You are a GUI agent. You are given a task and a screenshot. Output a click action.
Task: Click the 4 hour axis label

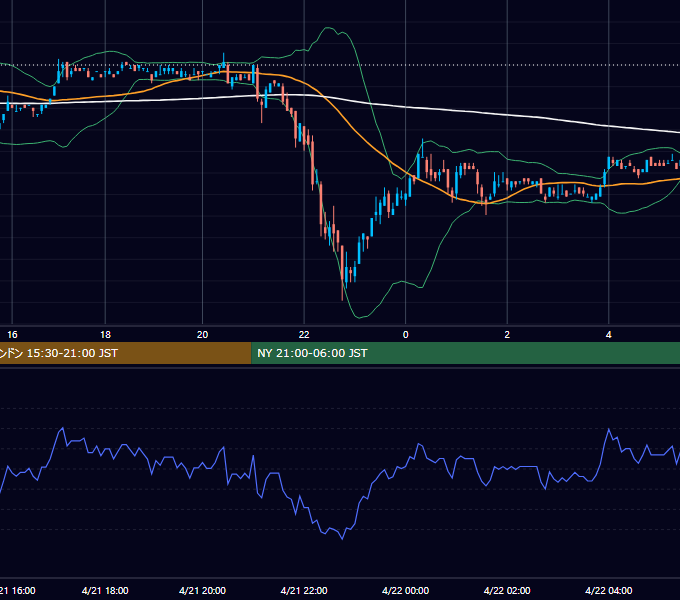tap(608, 335)
